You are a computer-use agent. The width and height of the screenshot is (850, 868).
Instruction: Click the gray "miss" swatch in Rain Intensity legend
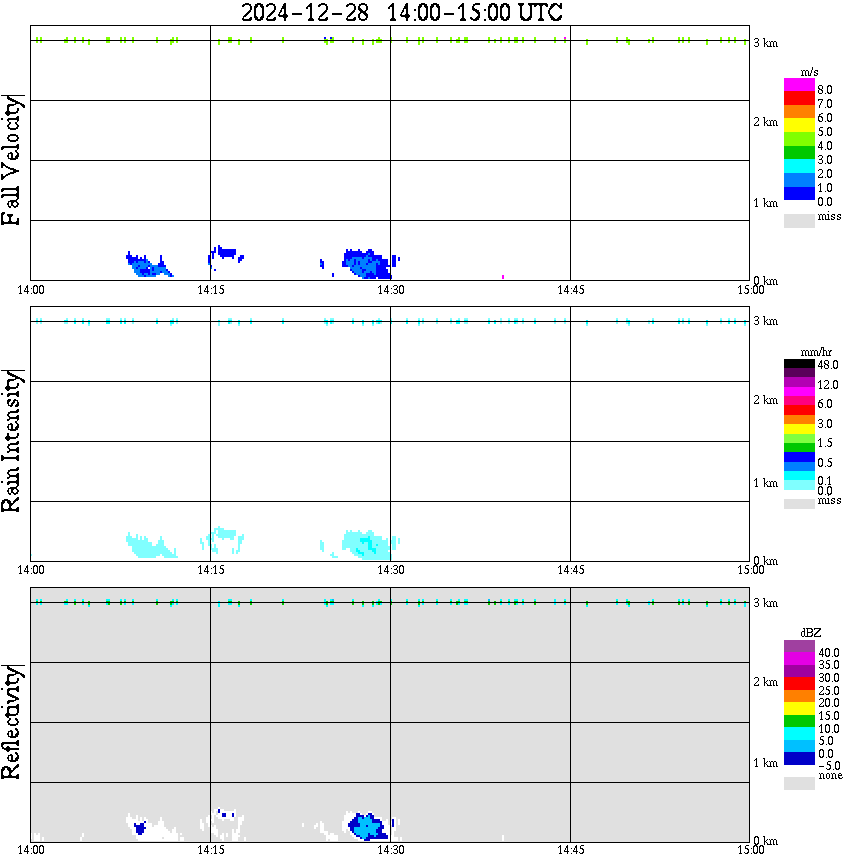799,504
